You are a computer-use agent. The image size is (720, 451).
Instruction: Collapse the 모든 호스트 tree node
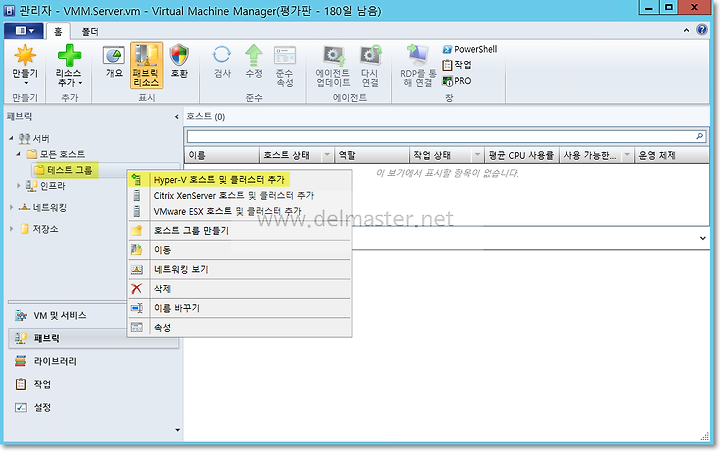click(19, 153)
